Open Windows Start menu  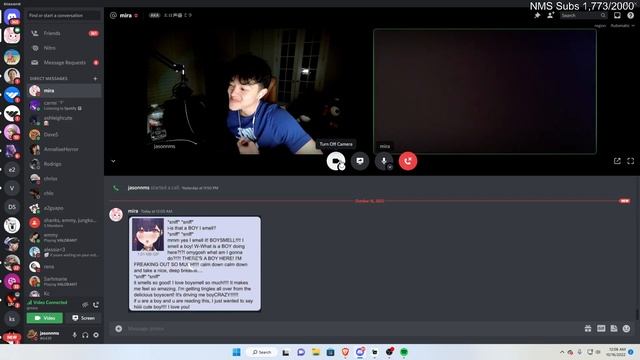(x=236, y=352)
